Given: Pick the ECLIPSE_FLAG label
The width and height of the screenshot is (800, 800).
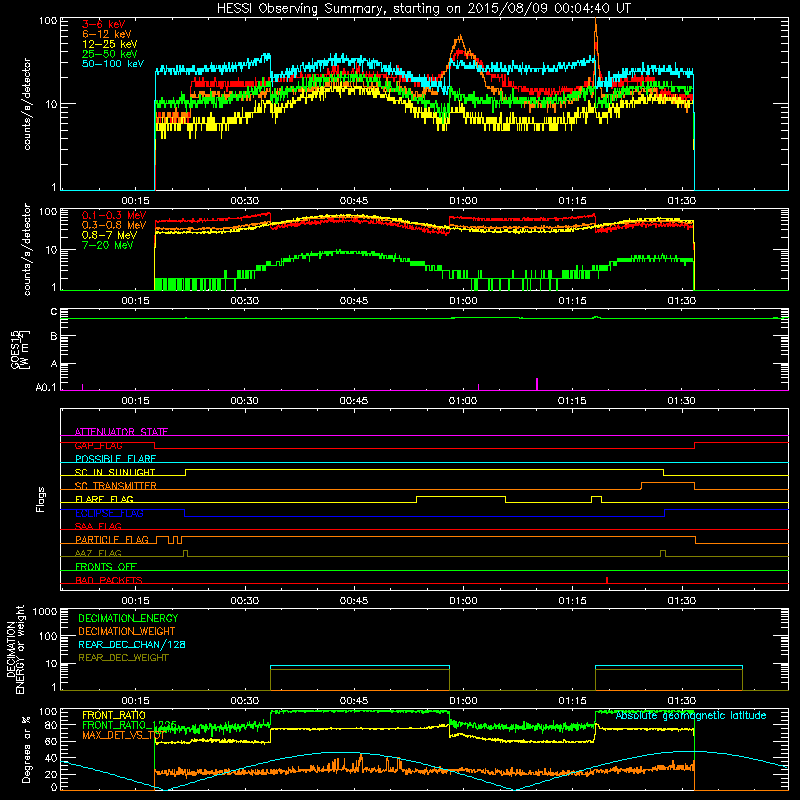Looking at the screenshot, I should coord(109,513).
